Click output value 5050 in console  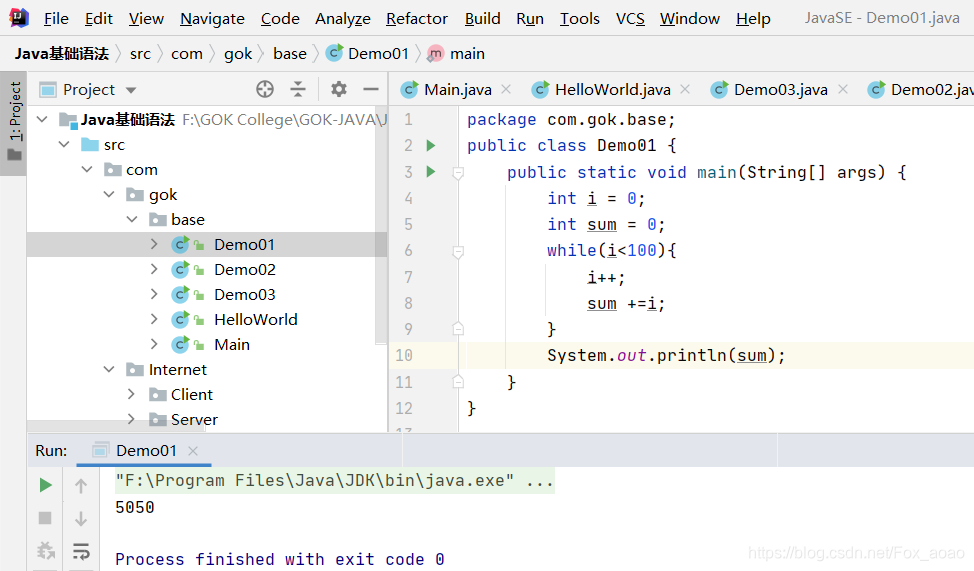point(135,507)
